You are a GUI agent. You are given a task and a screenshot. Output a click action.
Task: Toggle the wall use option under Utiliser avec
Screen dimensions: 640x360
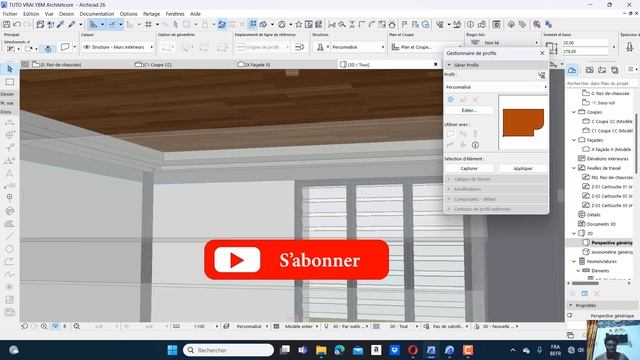(450, 134)
